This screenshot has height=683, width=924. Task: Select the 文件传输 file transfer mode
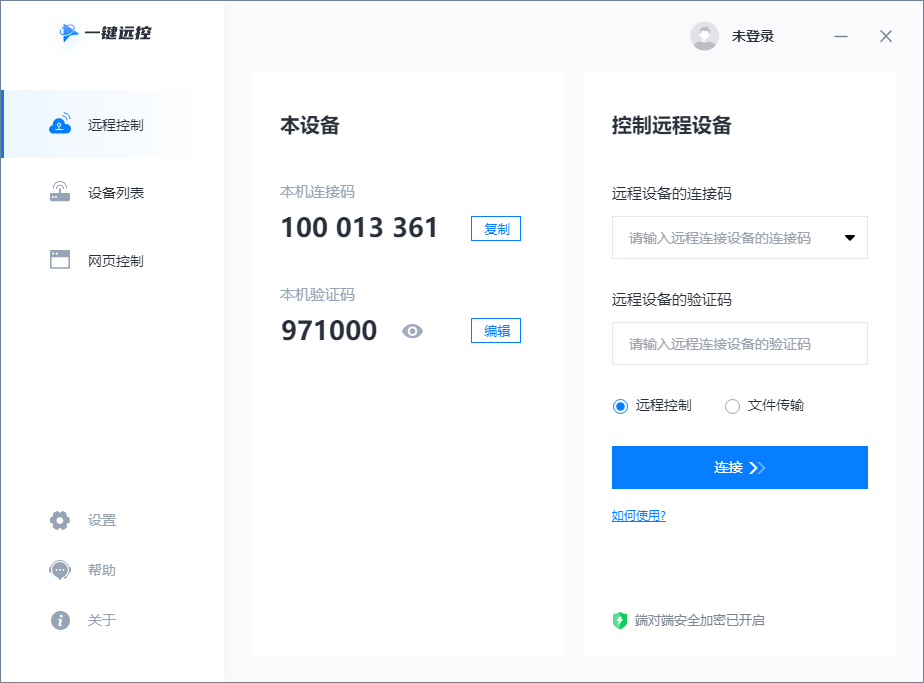[x=732, y=405]
